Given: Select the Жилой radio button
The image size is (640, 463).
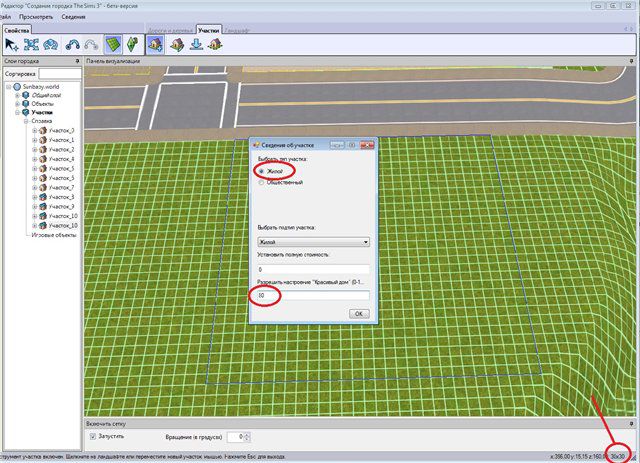Looking at the screenshot, I should tap(263, 171).
